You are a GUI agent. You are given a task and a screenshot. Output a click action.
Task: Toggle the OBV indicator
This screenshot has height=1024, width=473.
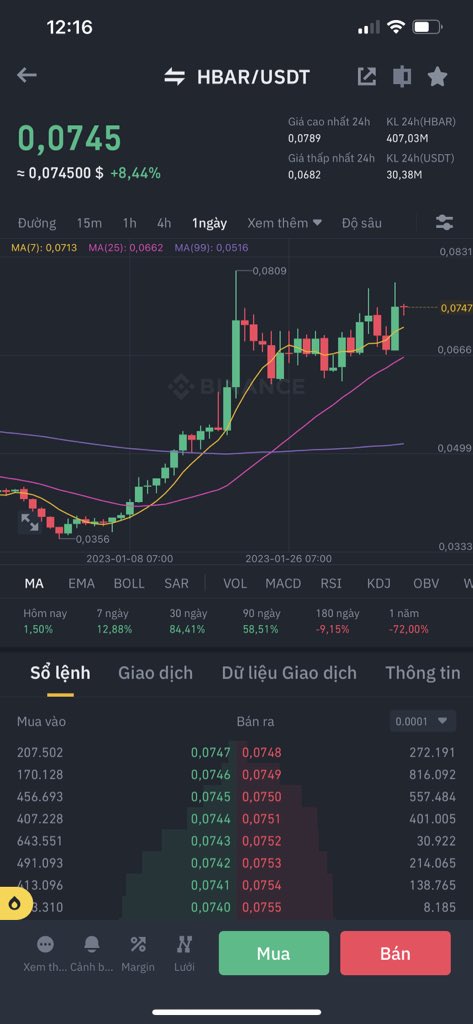point(426,583)
